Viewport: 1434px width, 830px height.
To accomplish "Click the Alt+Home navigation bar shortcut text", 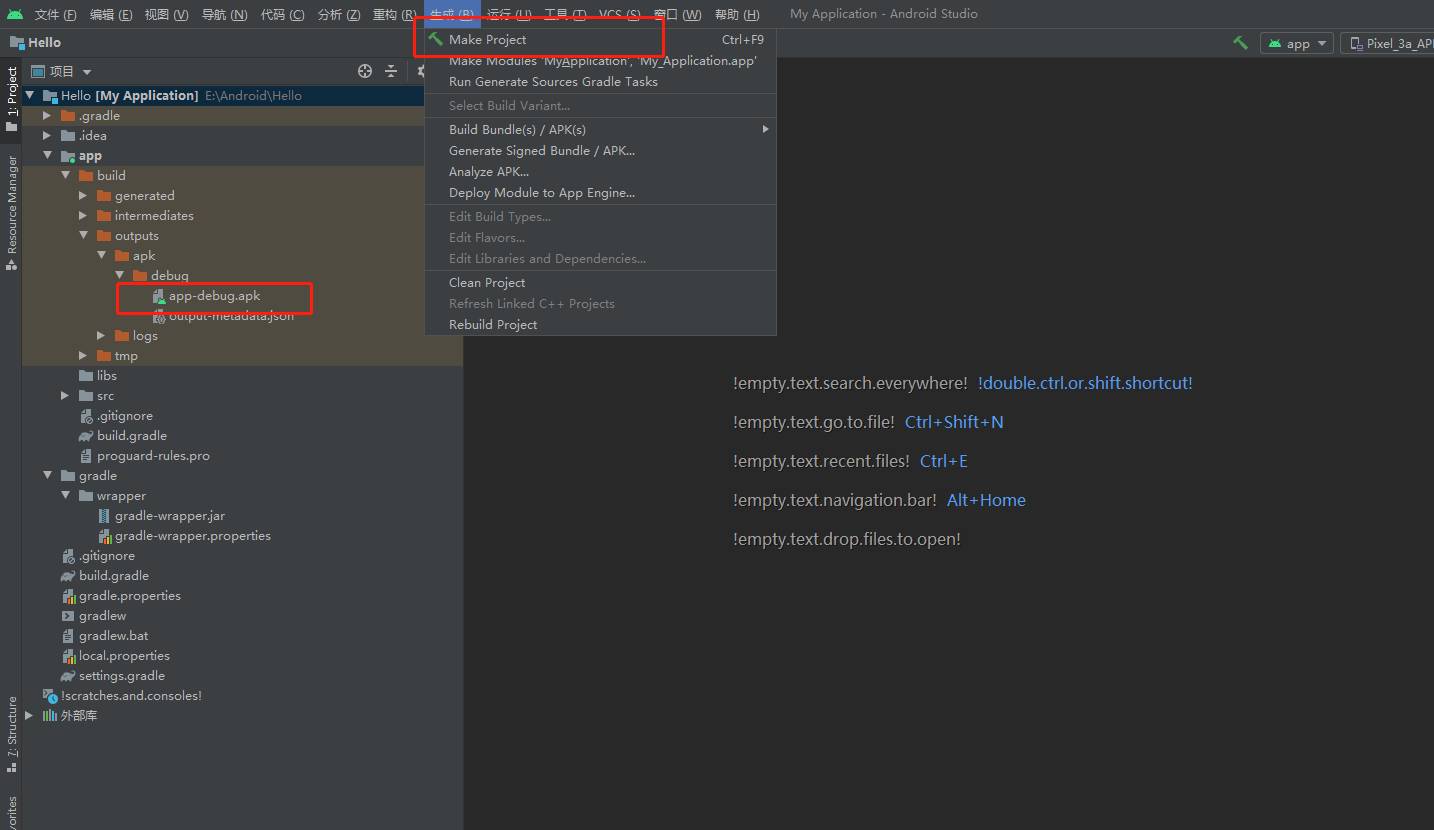I will pos(986,500).
